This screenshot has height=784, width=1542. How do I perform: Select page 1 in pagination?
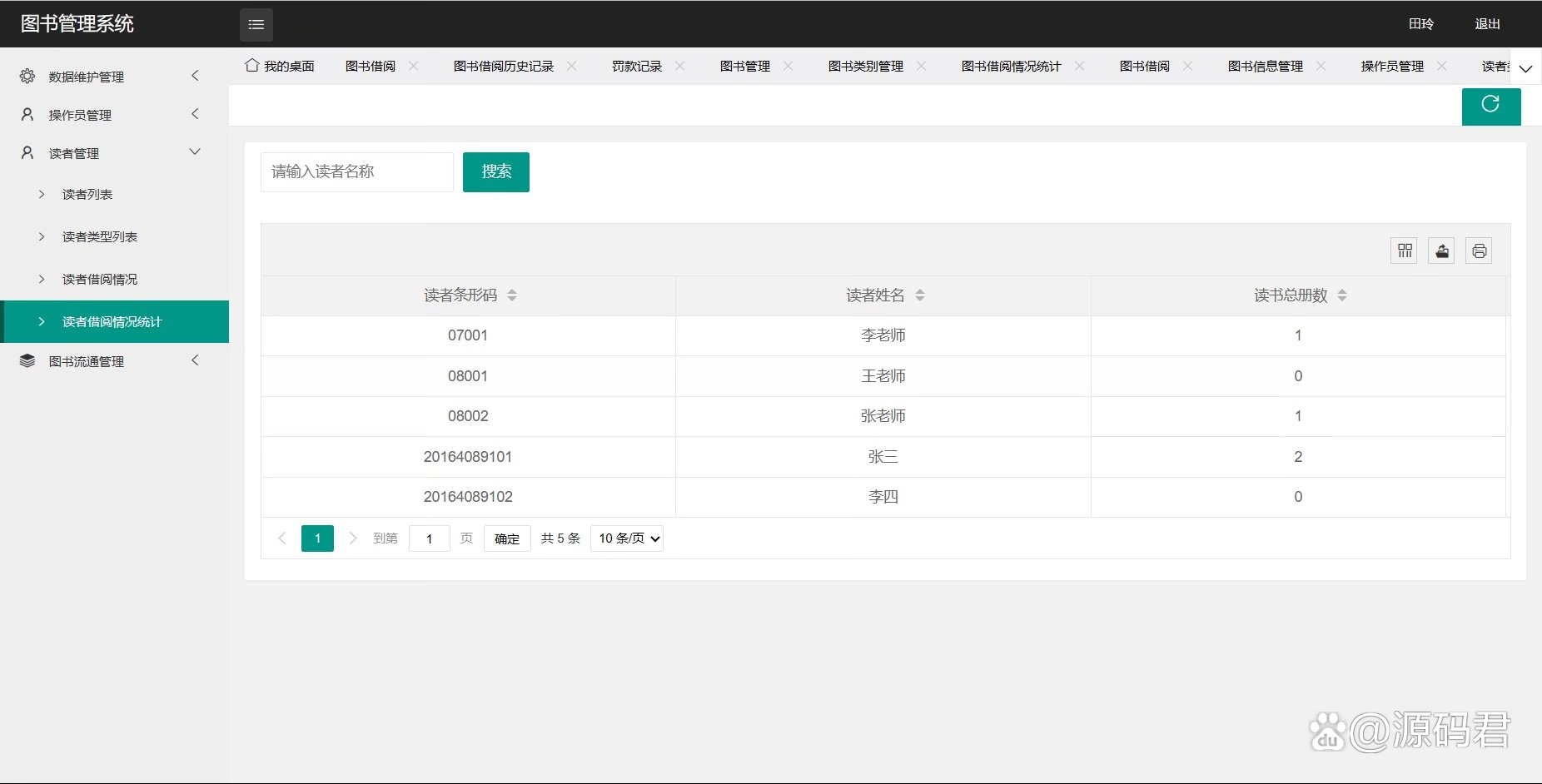click(317, 538)
